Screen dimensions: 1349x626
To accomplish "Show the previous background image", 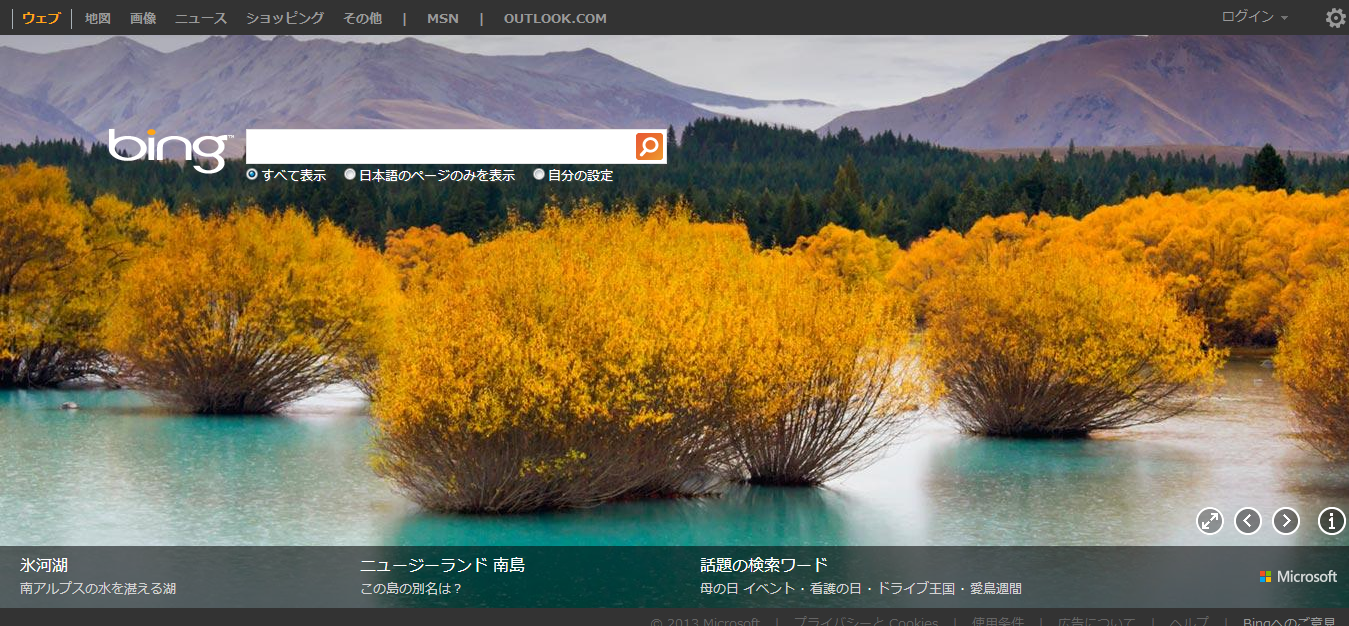I will click(x=1248, y=521).
